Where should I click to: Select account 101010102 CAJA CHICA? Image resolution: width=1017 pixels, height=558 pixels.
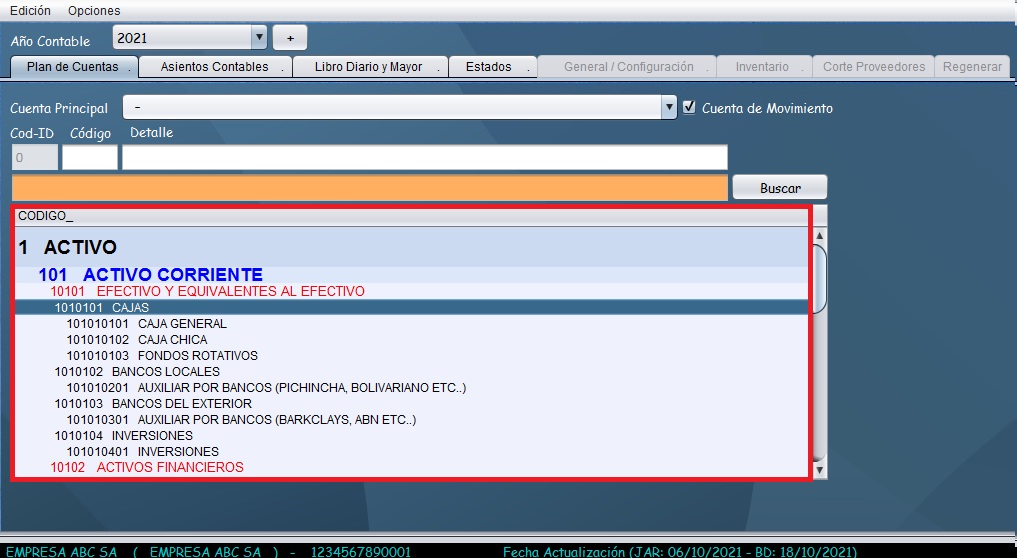click(173, 340)
